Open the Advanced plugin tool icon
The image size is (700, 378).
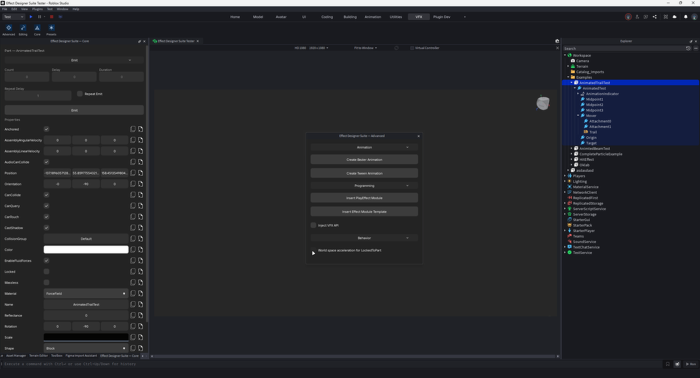(x=8, y=28)
